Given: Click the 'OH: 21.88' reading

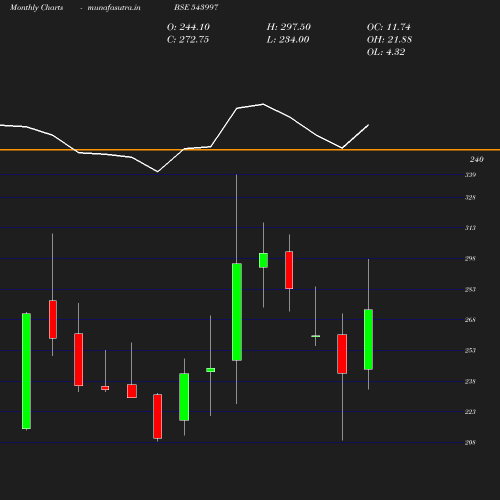Looking at the screenshot, I should pos(389,40).
